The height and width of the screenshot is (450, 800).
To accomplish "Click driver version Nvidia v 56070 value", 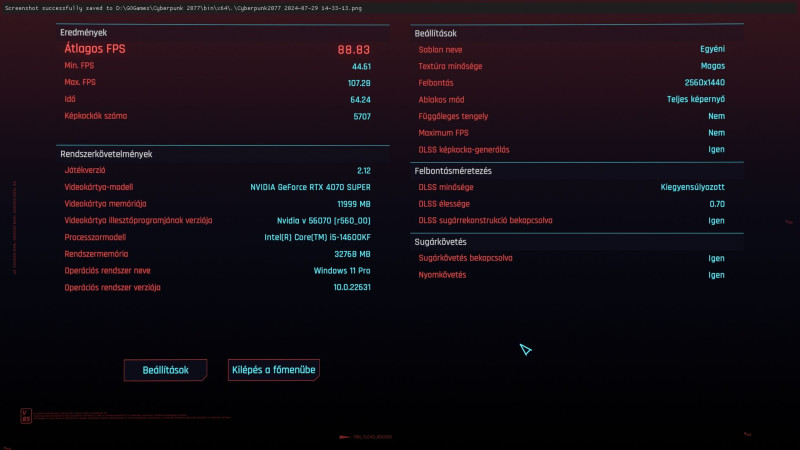I will [x=323, y=221].
